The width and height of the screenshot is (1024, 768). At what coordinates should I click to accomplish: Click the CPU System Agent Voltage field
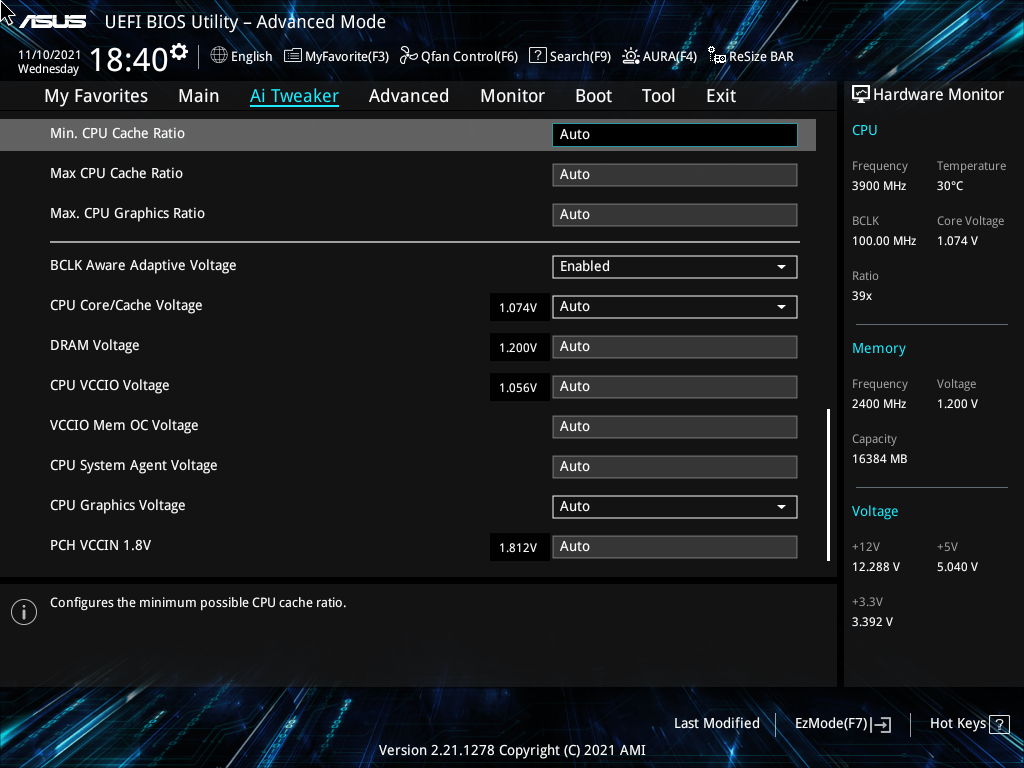tap(675, 466)
